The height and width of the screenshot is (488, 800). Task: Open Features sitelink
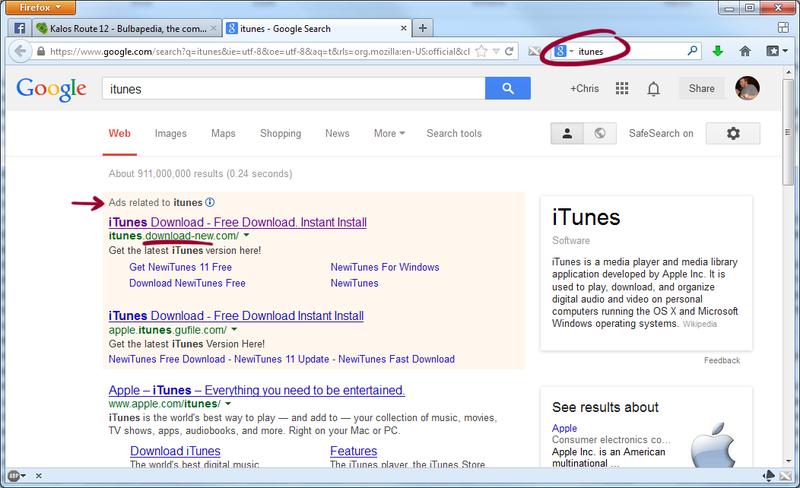tap(354, 451)
